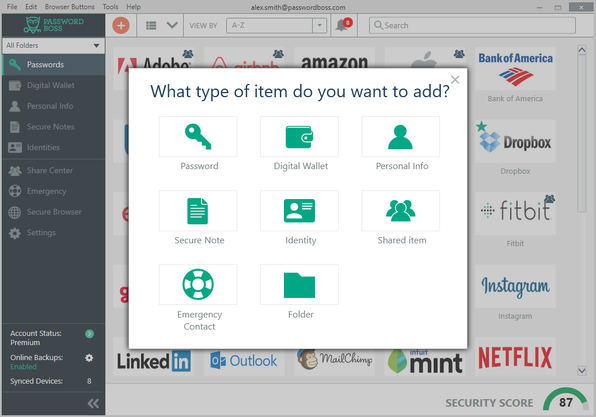
Task: Choose the Password key icon tile
Action: click(198, 136)
